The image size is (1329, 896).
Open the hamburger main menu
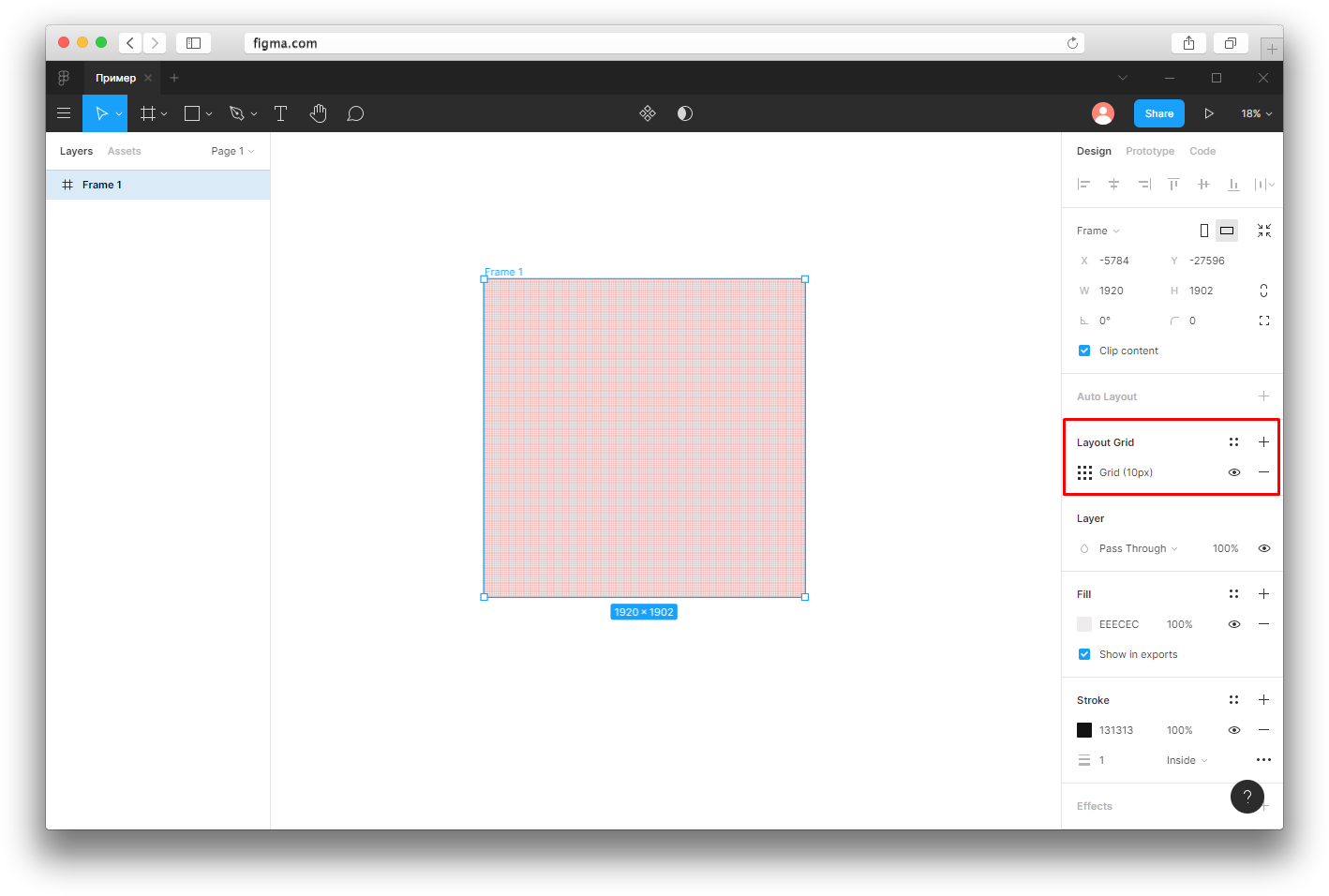coord(64,113)
